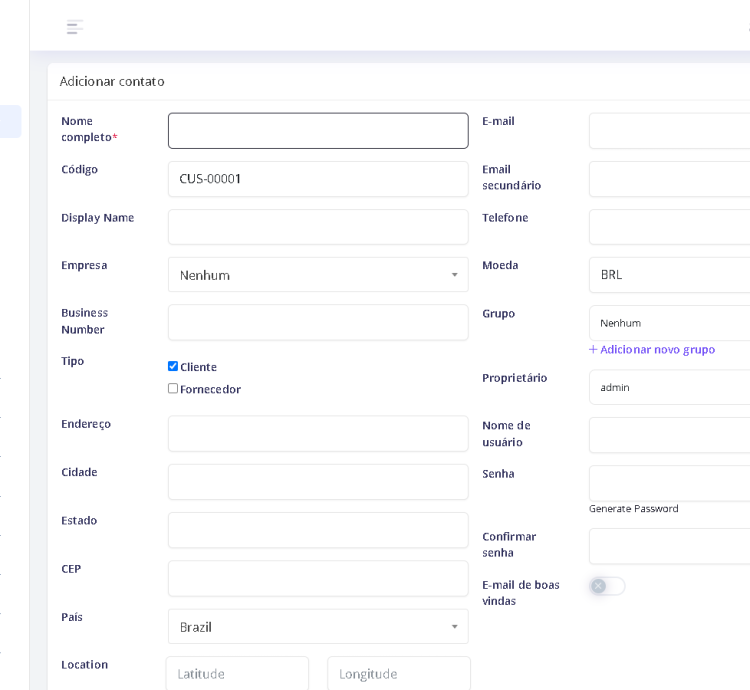Screen dimensions: 750x690
Task: Click the Display Name text field
Action: point(318,227)
